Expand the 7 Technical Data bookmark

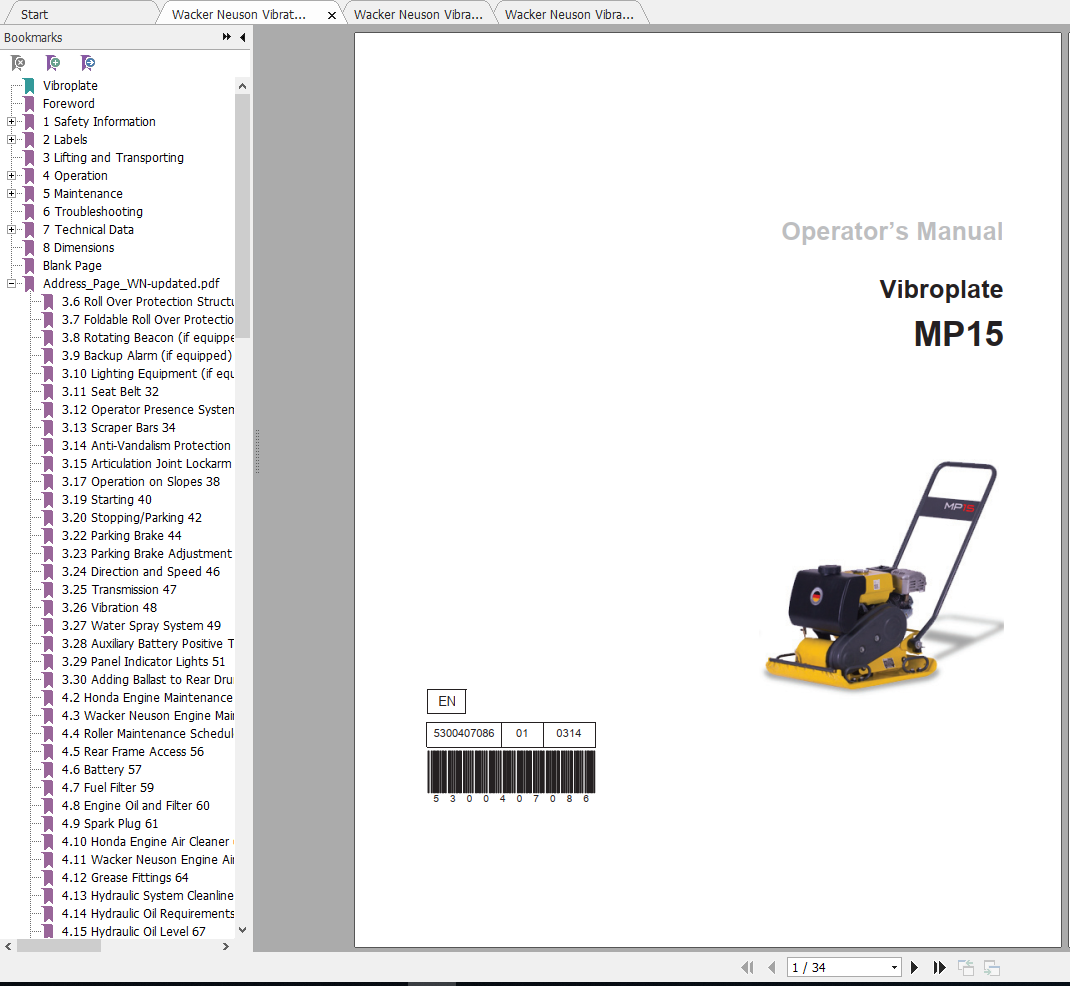pyautogui.click(x=12, y=229)
